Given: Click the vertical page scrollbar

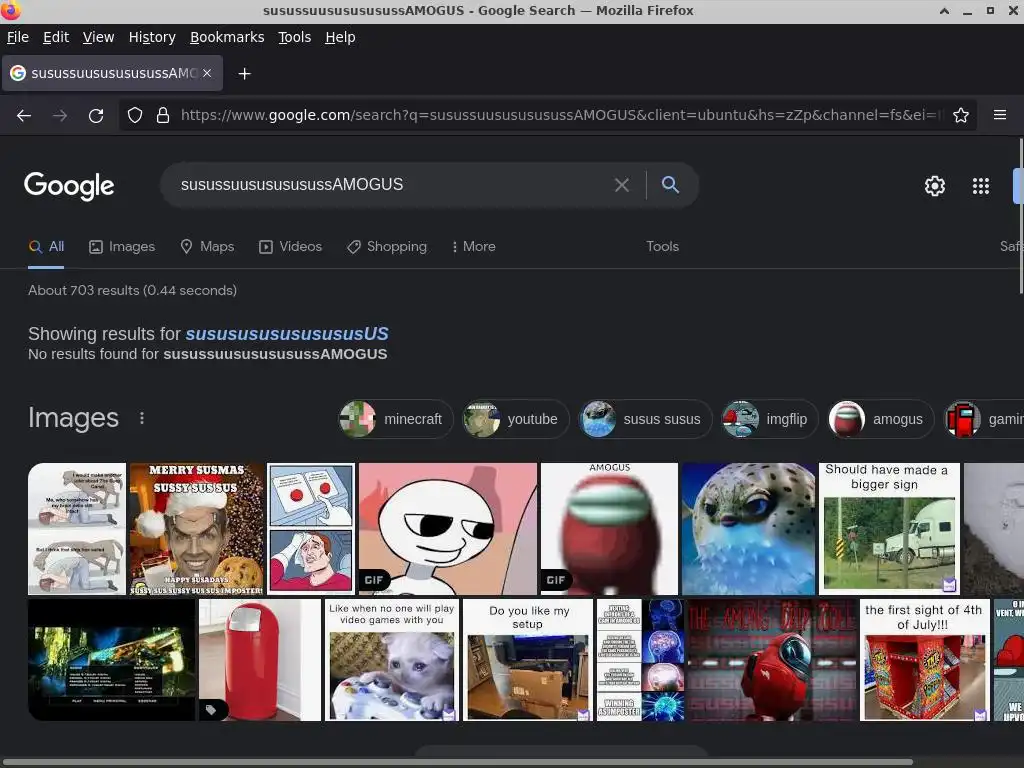Looking at the screenshot, I should 1021,216.
